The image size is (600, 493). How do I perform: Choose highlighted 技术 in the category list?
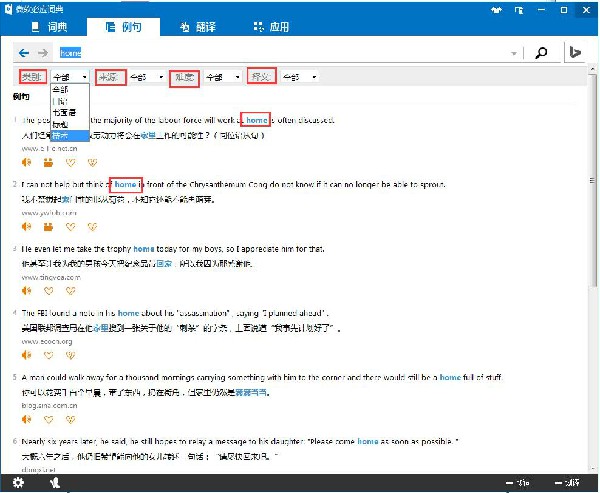(70, 135)
